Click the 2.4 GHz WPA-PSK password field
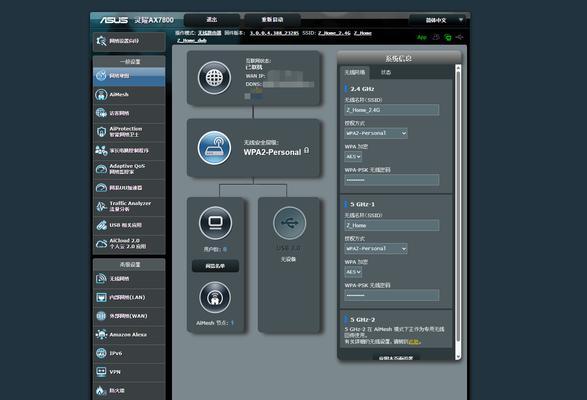This screenshot has height=400, width=587. [x=392, y=180]
